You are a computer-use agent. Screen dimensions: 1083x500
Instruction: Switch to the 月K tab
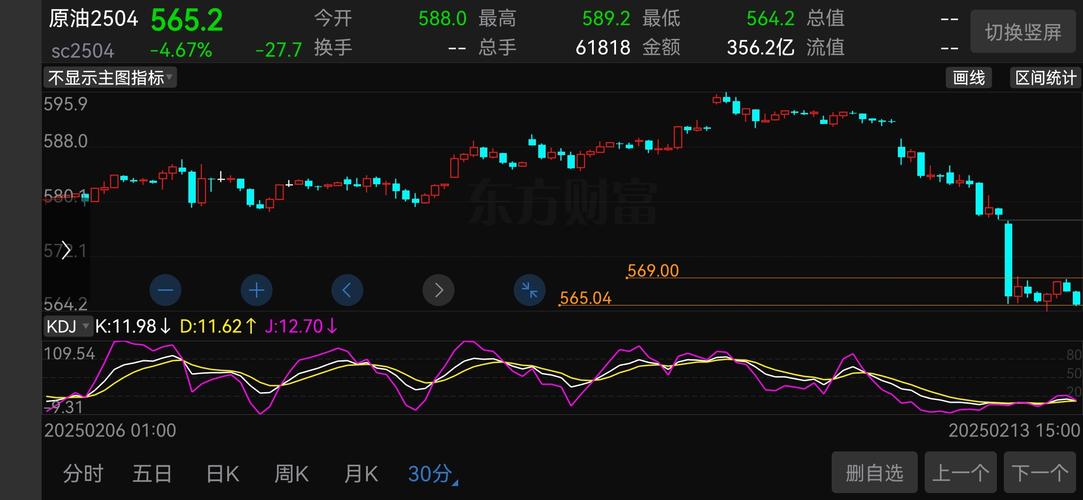tap(361, 474)
